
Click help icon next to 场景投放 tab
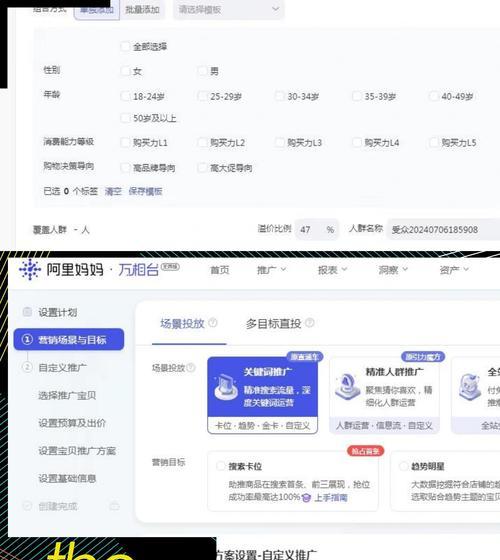(213, 322)
